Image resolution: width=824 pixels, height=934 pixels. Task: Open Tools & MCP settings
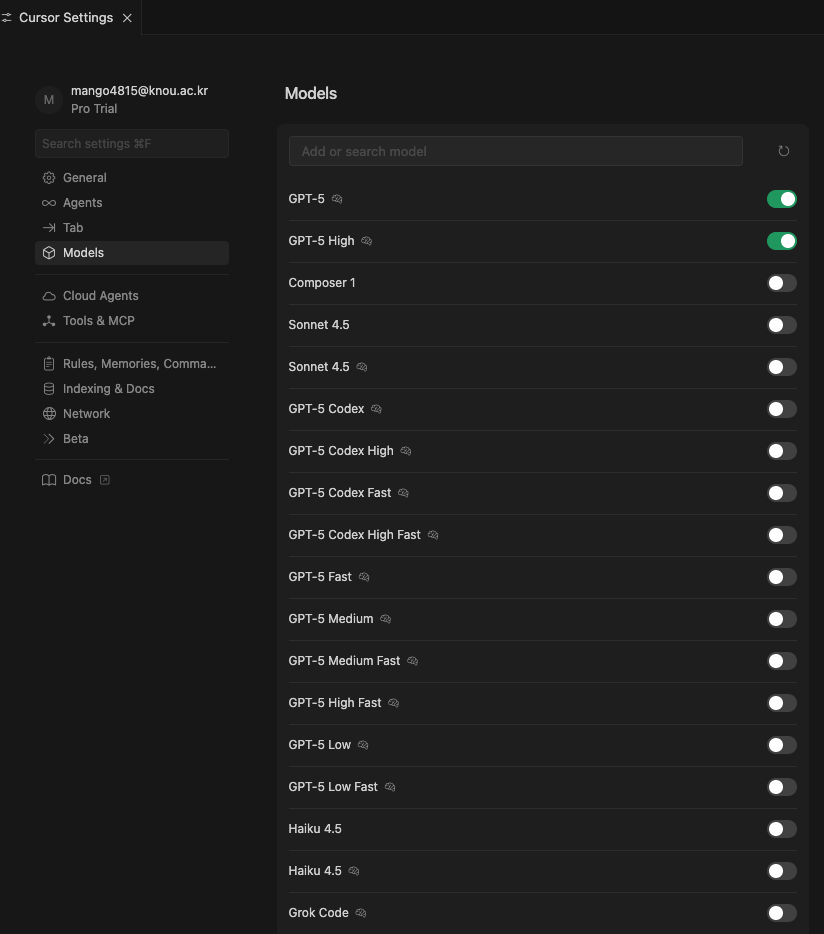tap(132, 320)
